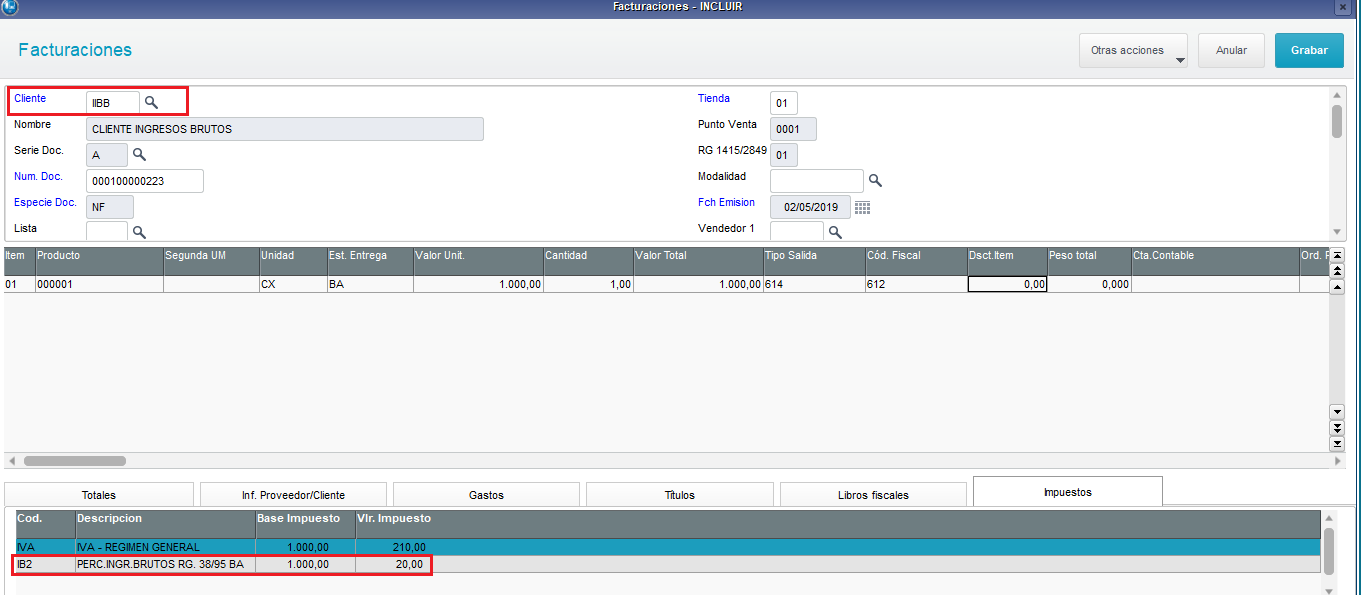Image resolution: width=1361 pixels, height=595 pixels.
Task: Switch to the Totales tab
Action: click(99, 494)
